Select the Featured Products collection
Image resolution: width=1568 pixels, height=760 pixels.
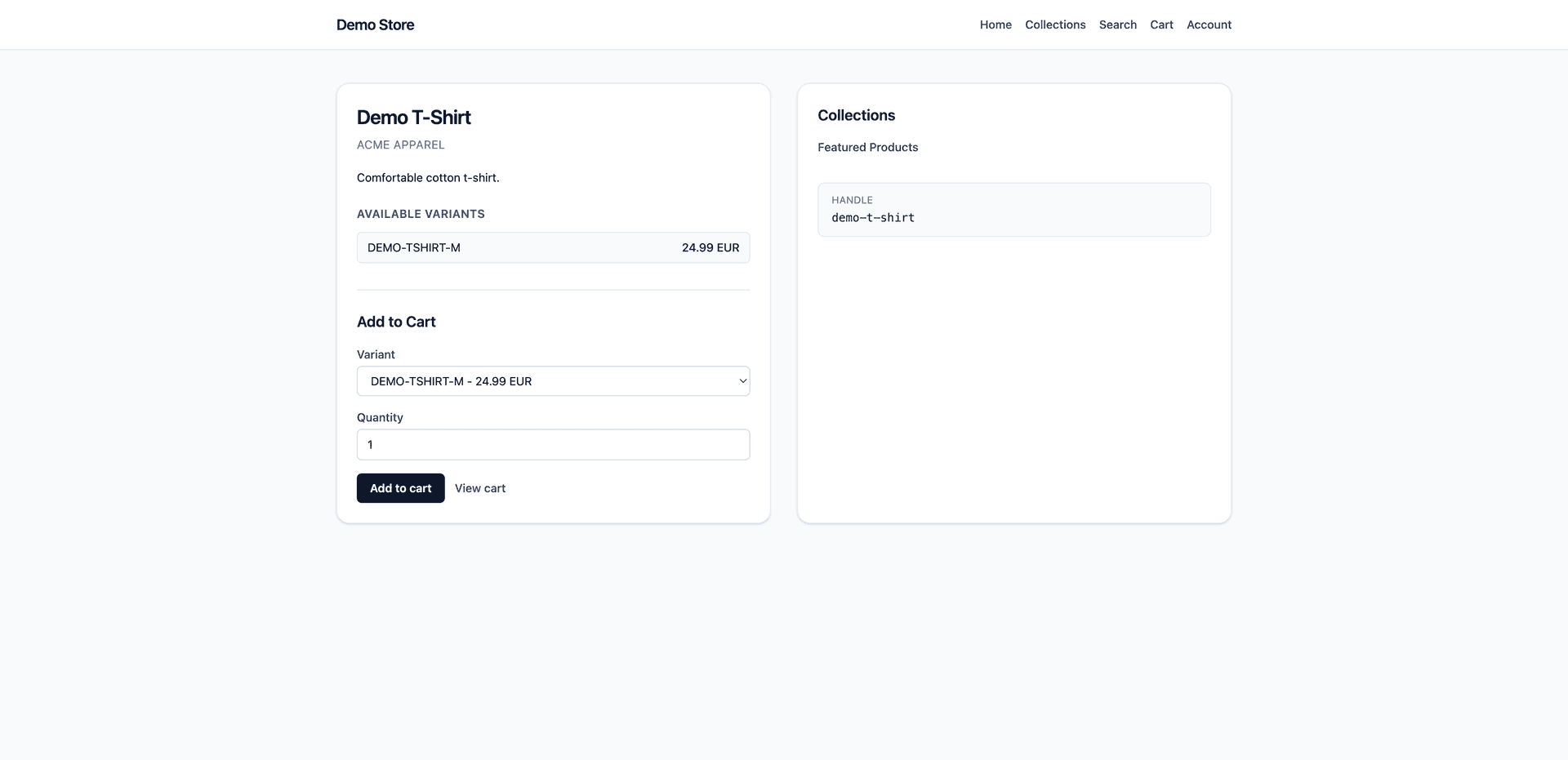tap(867, 147)
